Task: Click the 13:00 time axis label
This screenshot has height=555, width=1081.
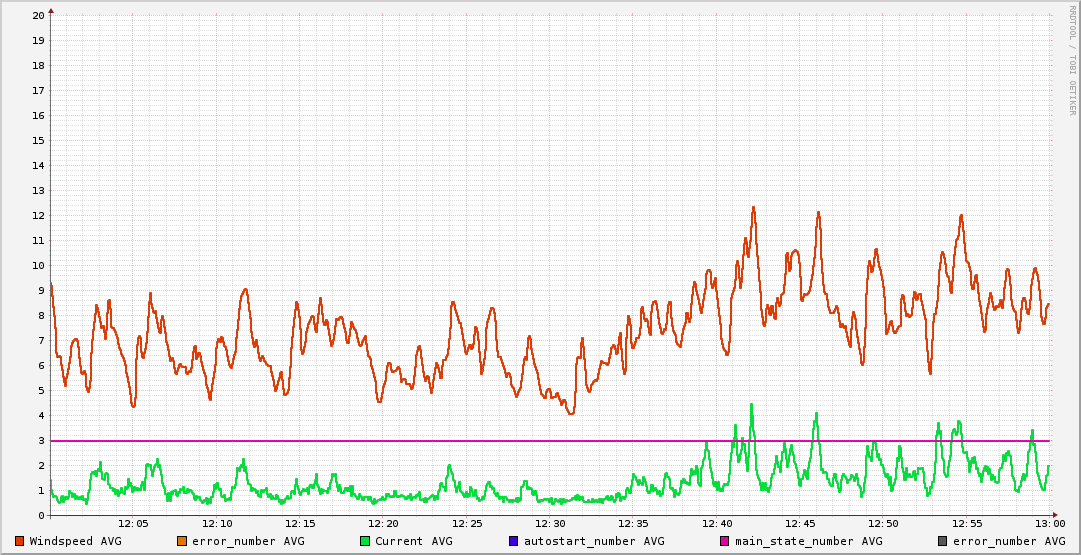Action: click(x=1049, y=524)
